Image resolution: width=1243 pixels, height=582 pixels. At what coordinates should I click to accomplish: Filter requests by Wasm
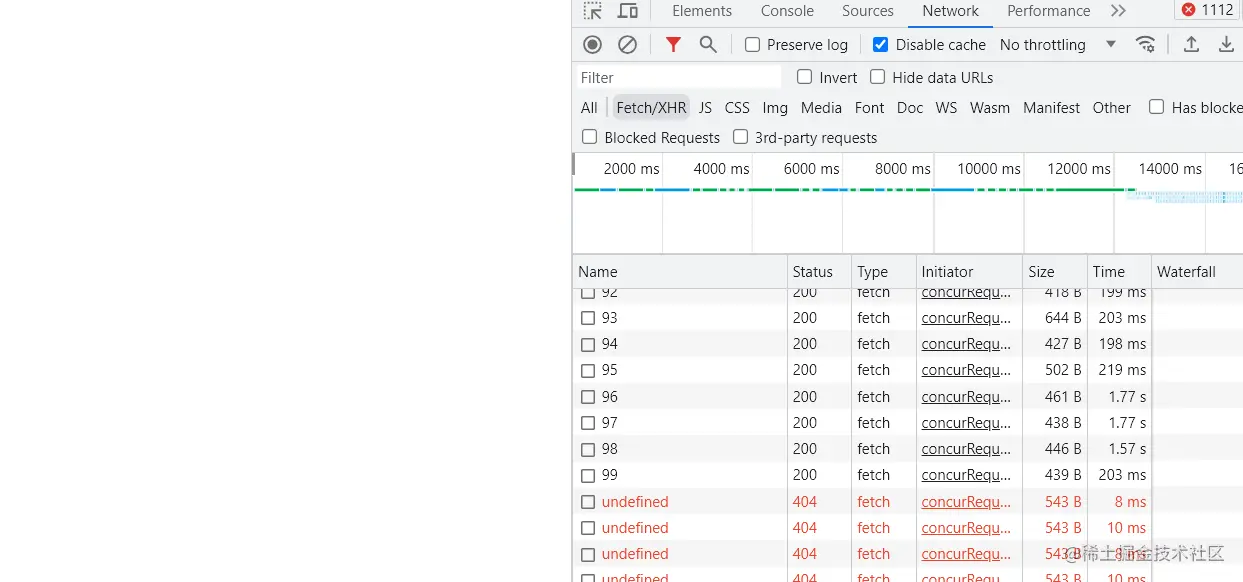coord(990,108)
